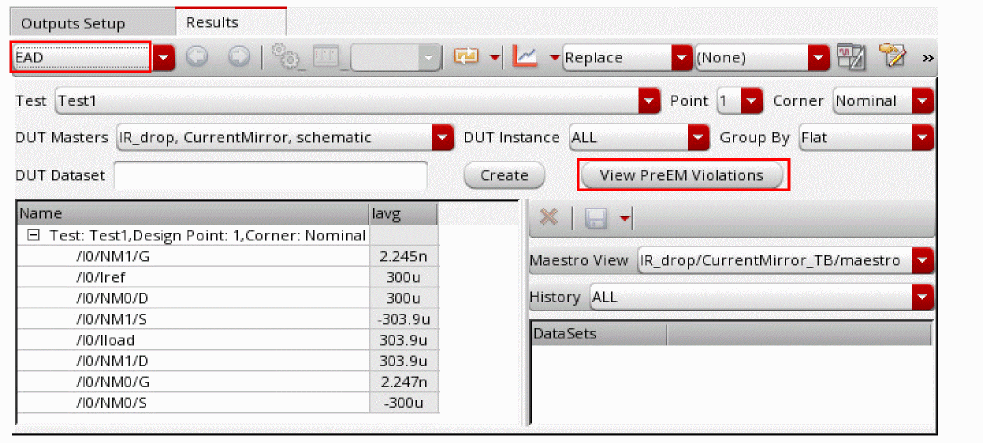The width and height of the screenshot is (983, 443).
Task: Open the results viewer icon with chart
Action: 850,57
